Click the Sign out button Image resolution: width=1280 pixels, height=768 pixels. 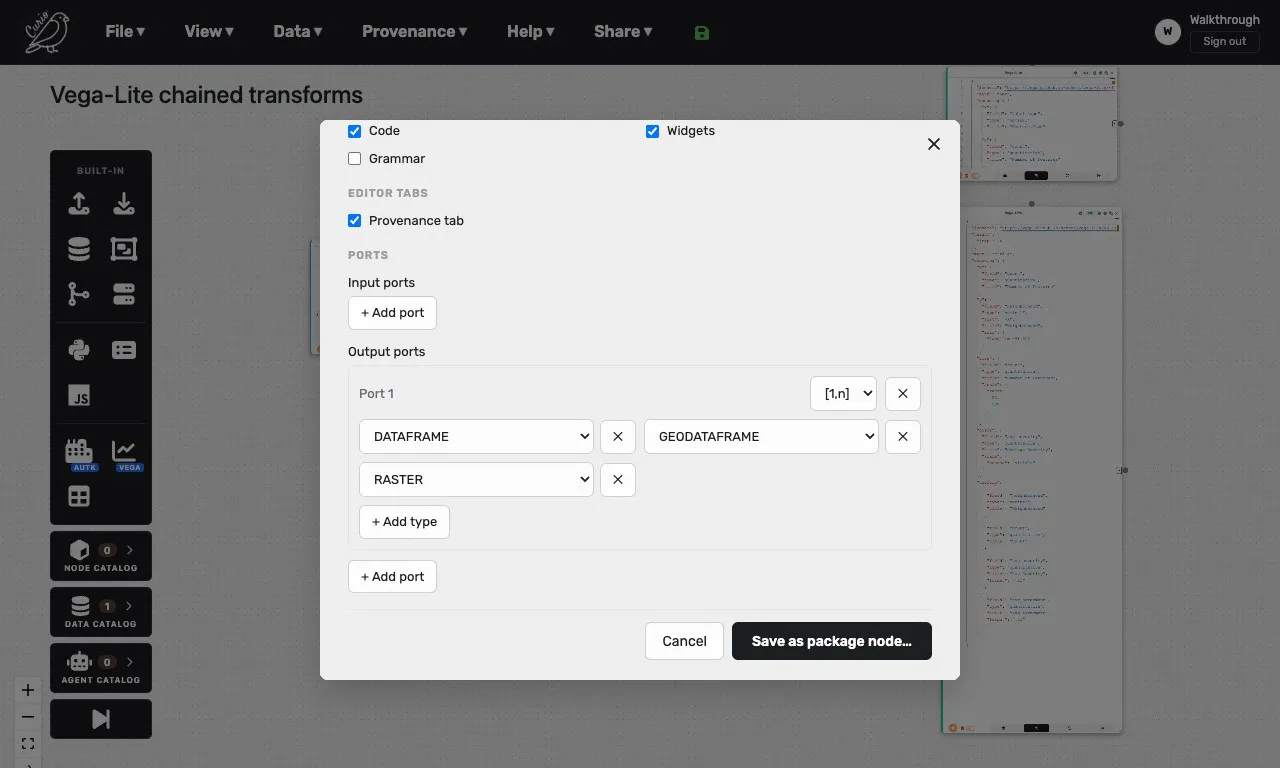[1225, 42]
